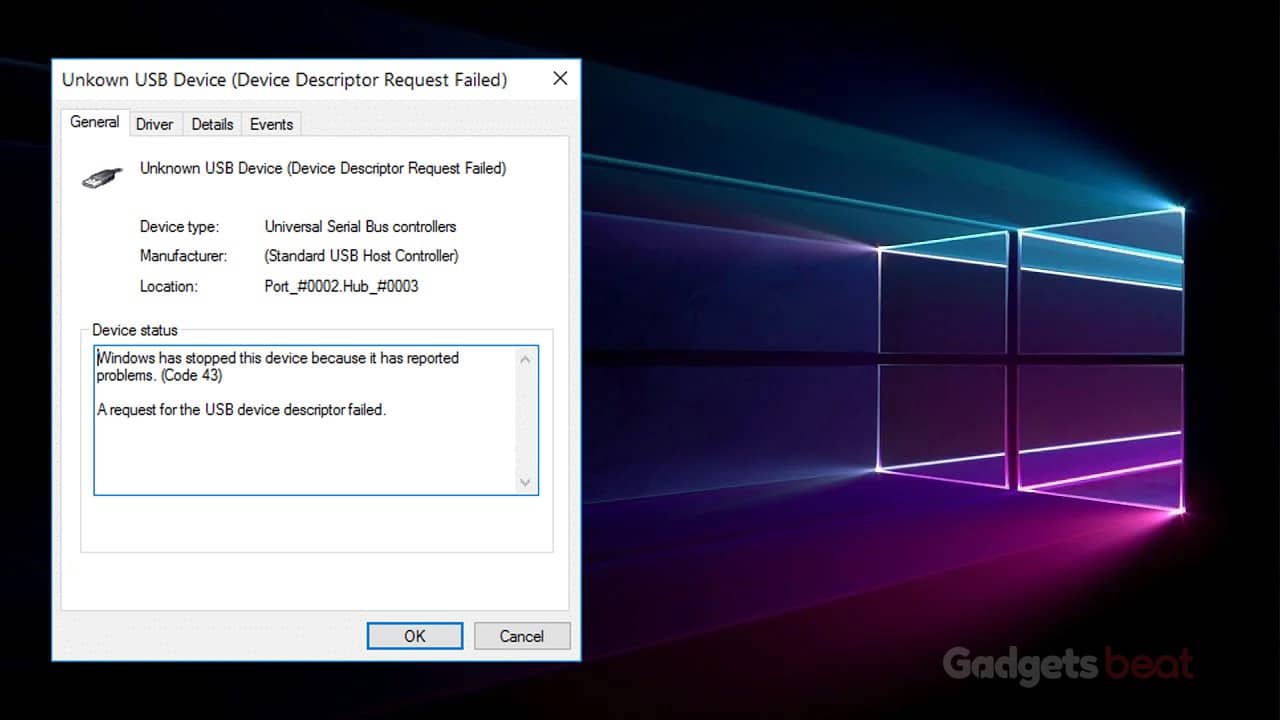Click the Unknown USB Device header text

[x=323, y=168]
